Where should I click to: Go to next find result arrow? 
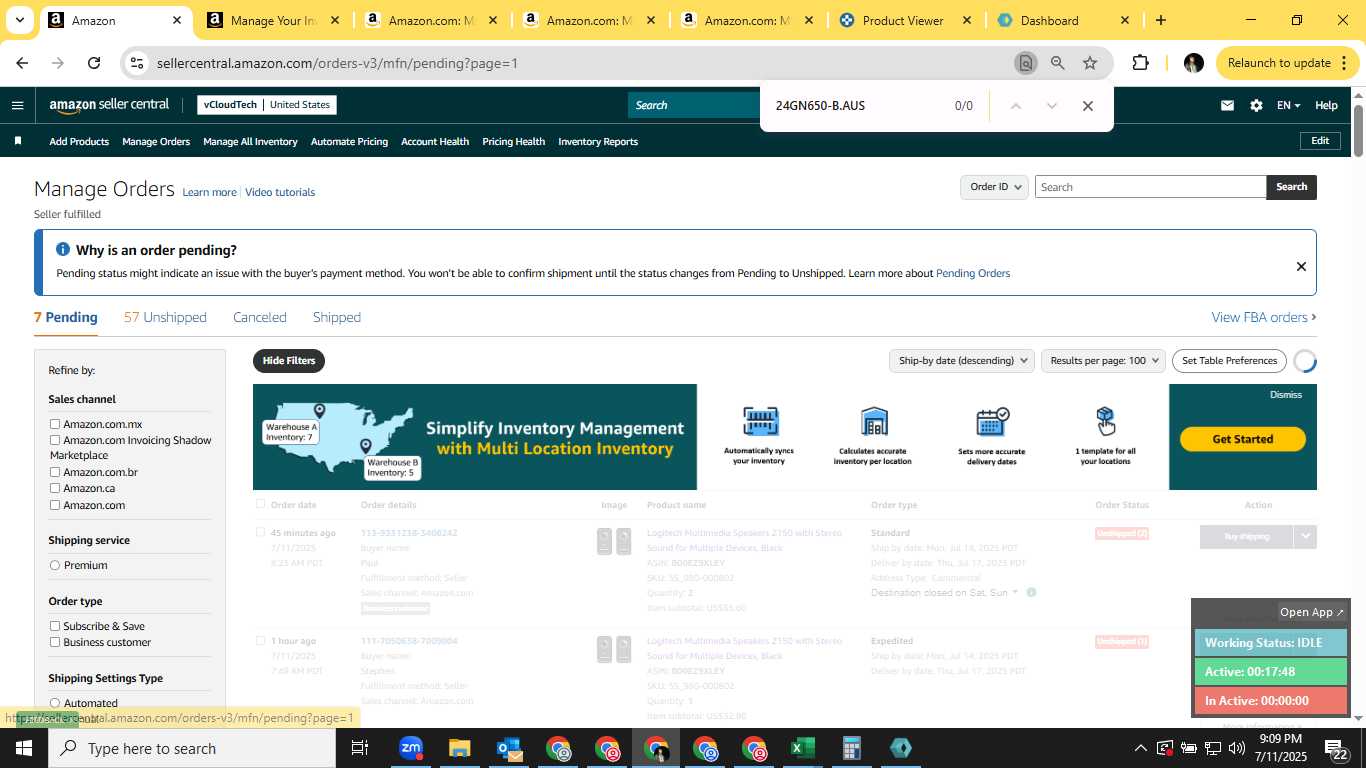[1051, 106]
